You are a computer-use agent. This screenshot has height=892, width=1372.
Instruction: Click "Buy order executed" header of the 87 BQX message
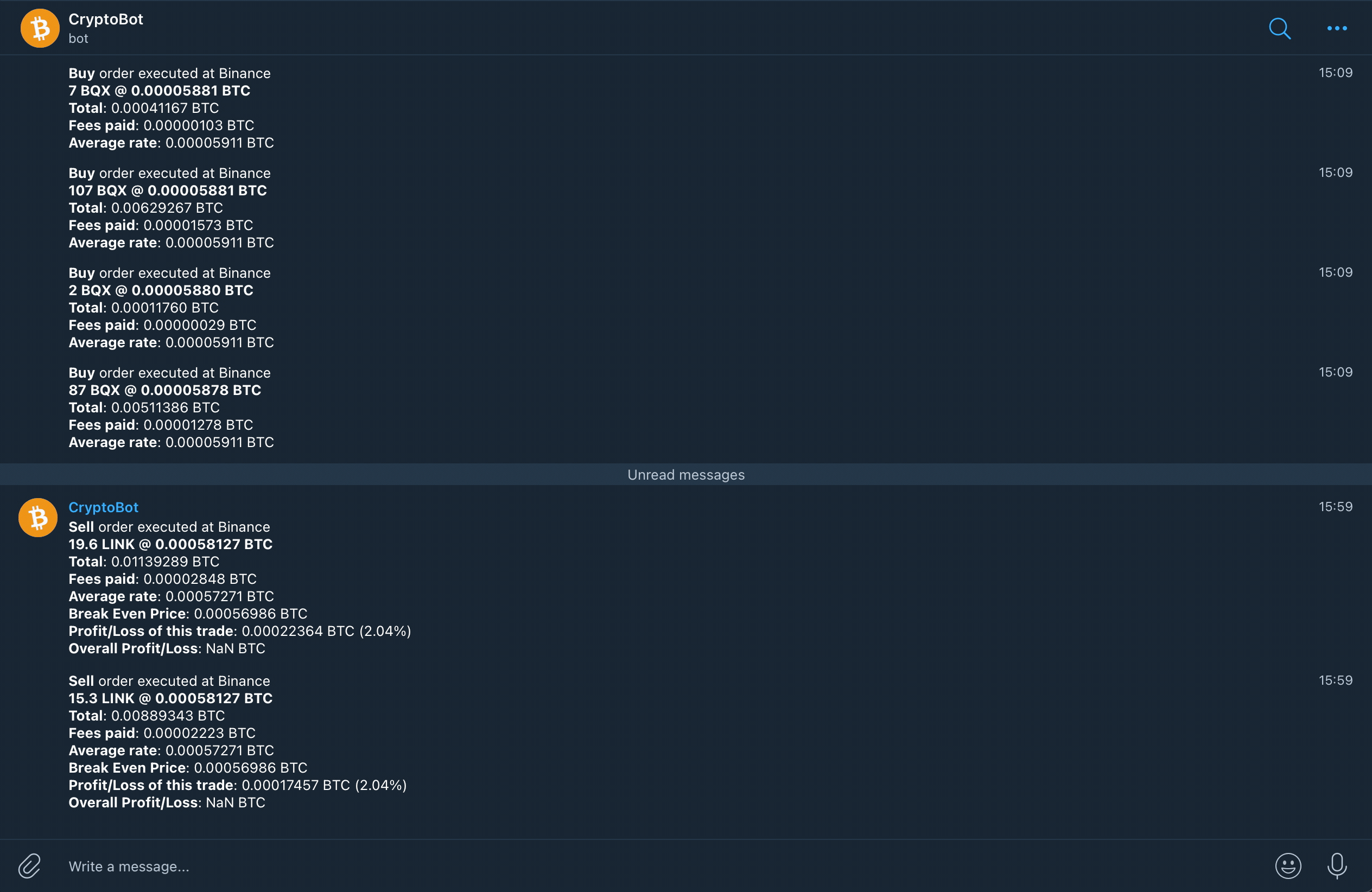pyautogui.click(x=169, y=373)
